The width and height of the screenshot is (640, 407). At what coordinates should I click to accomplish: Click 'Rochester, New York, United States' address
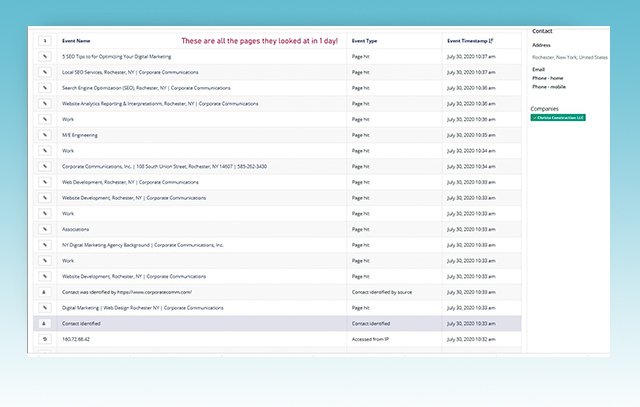pyautogui.click(x=570, y=58)
